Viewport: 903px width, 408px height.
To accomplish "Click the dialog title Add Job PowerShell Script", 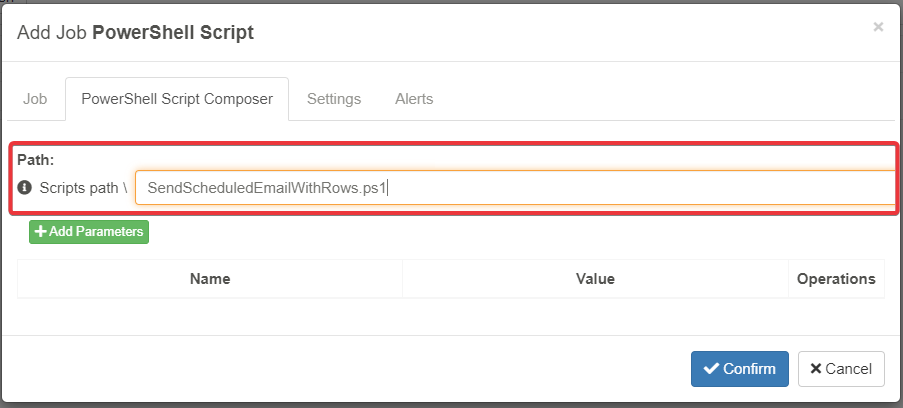I will click(x=136, y=33).
